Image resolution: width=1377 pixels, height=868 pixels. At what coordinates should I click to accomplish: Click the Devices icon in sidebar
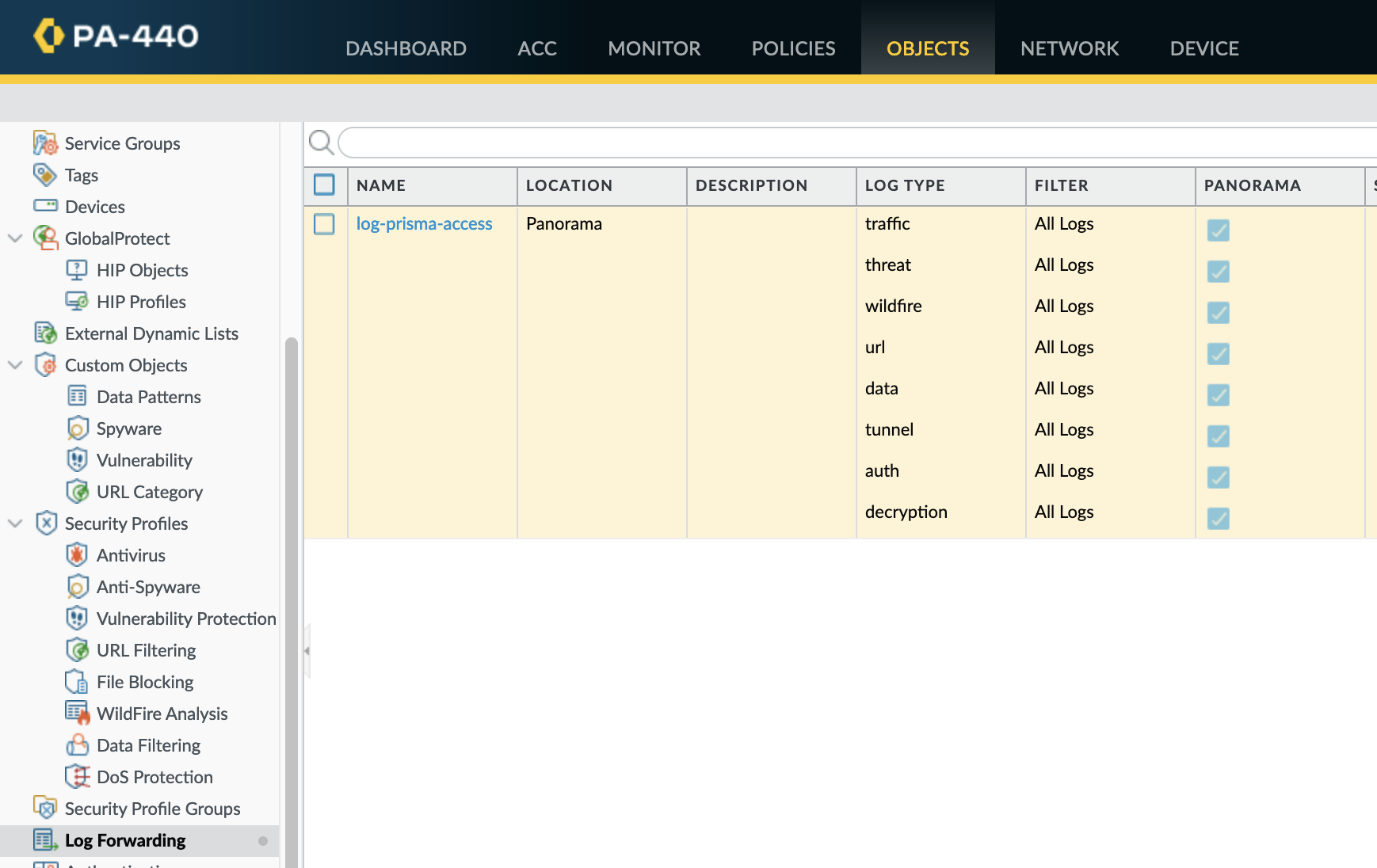pos(45,206)
